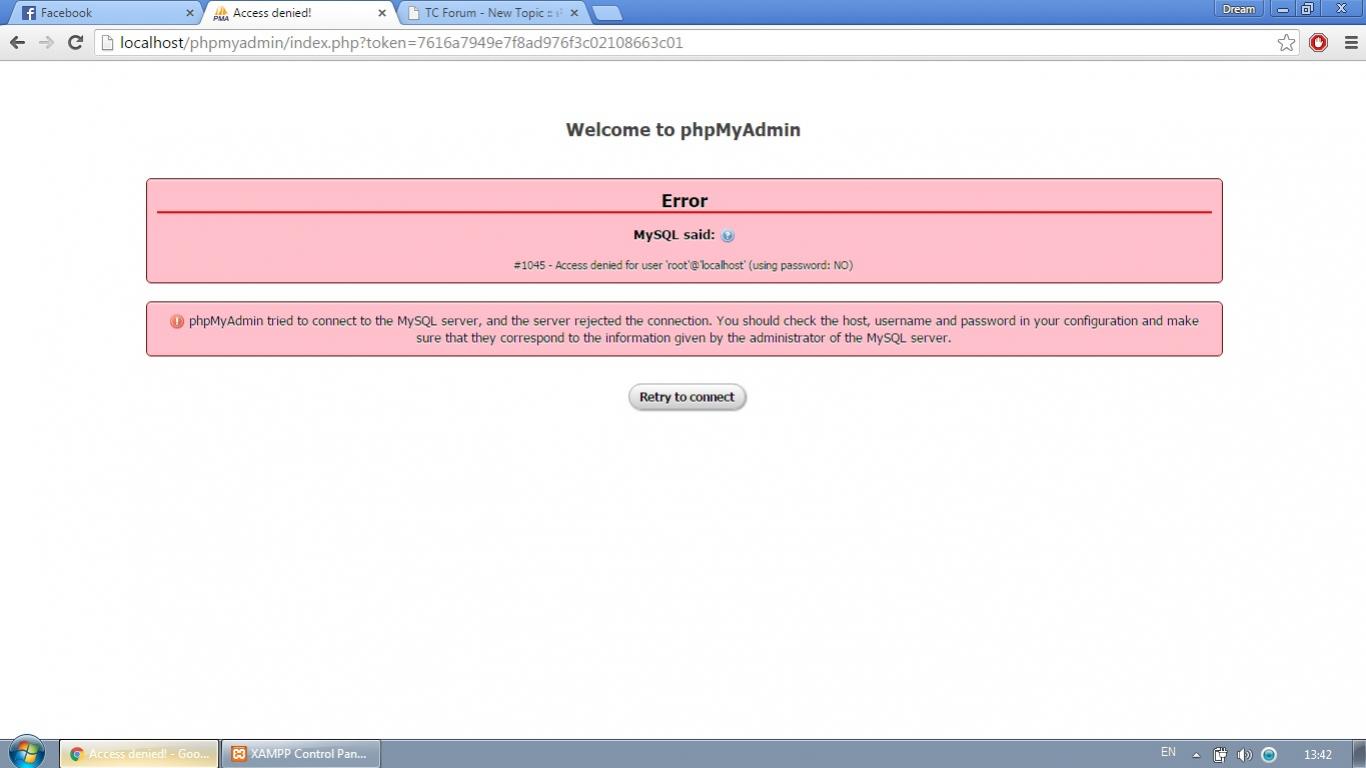Screen dimensions: 1366x768
Task: Open XAMPP Control Panel from taskbar
Action: (301, 754)
